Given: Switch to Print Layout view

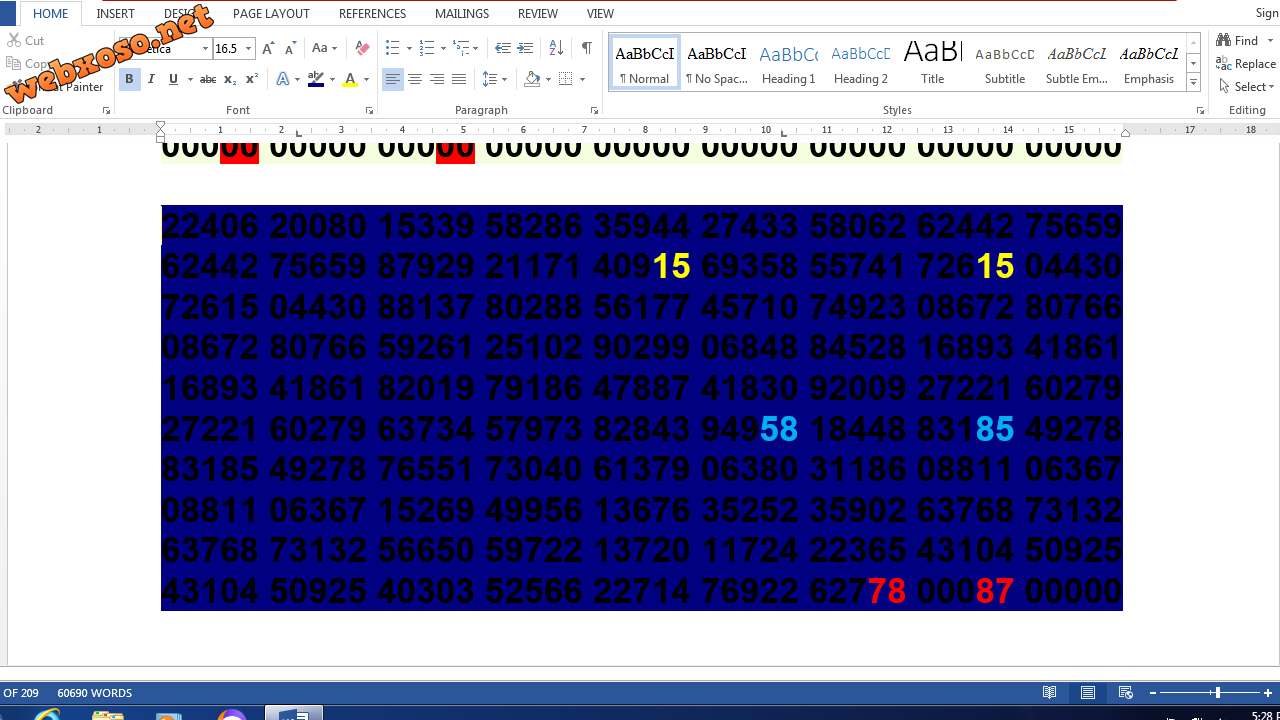Looking at the screenshot, I should (x=1088, y=692).
